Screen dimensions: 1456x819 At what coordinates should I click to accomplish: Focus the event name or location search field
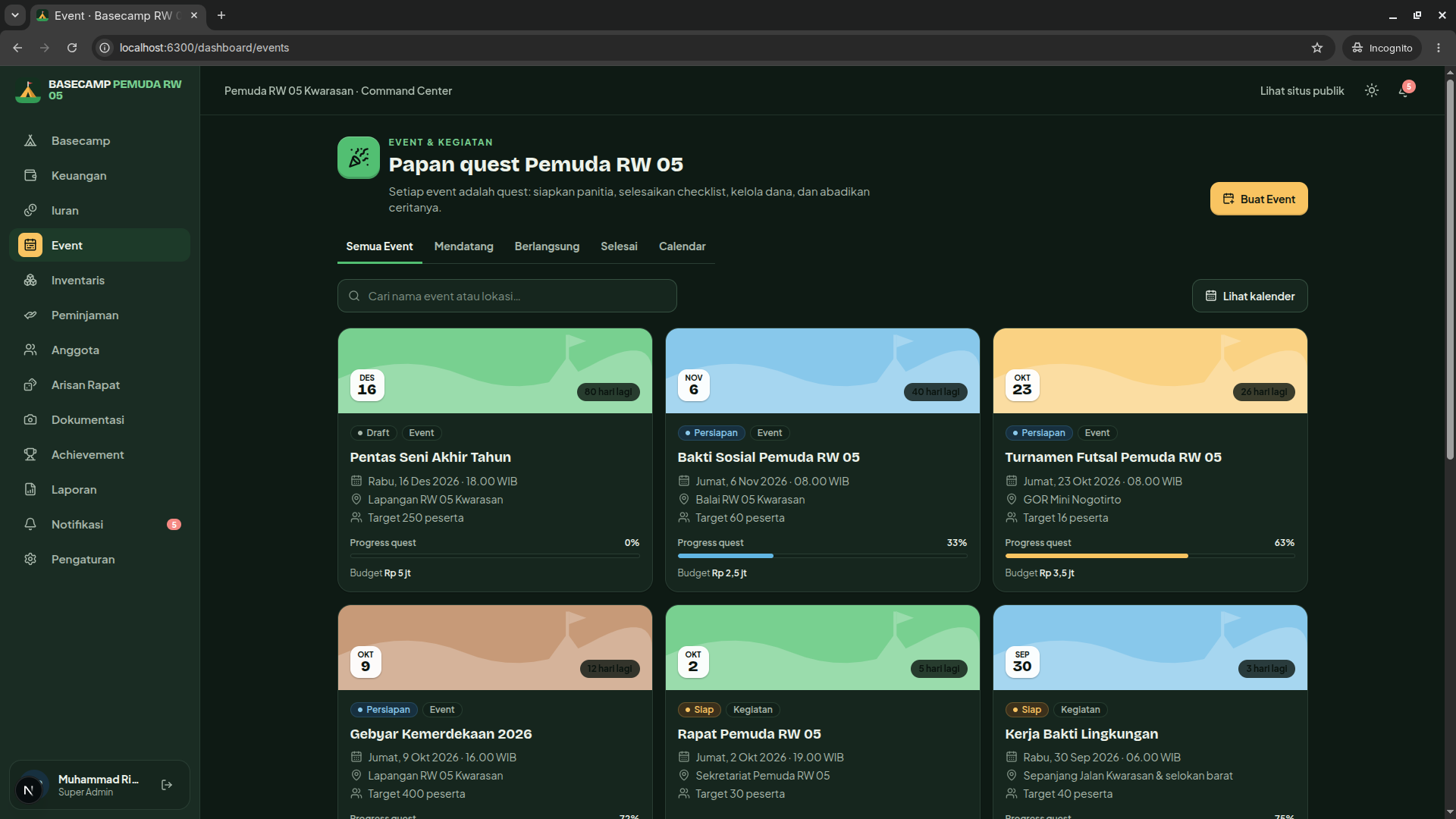[x=507, y=296]
